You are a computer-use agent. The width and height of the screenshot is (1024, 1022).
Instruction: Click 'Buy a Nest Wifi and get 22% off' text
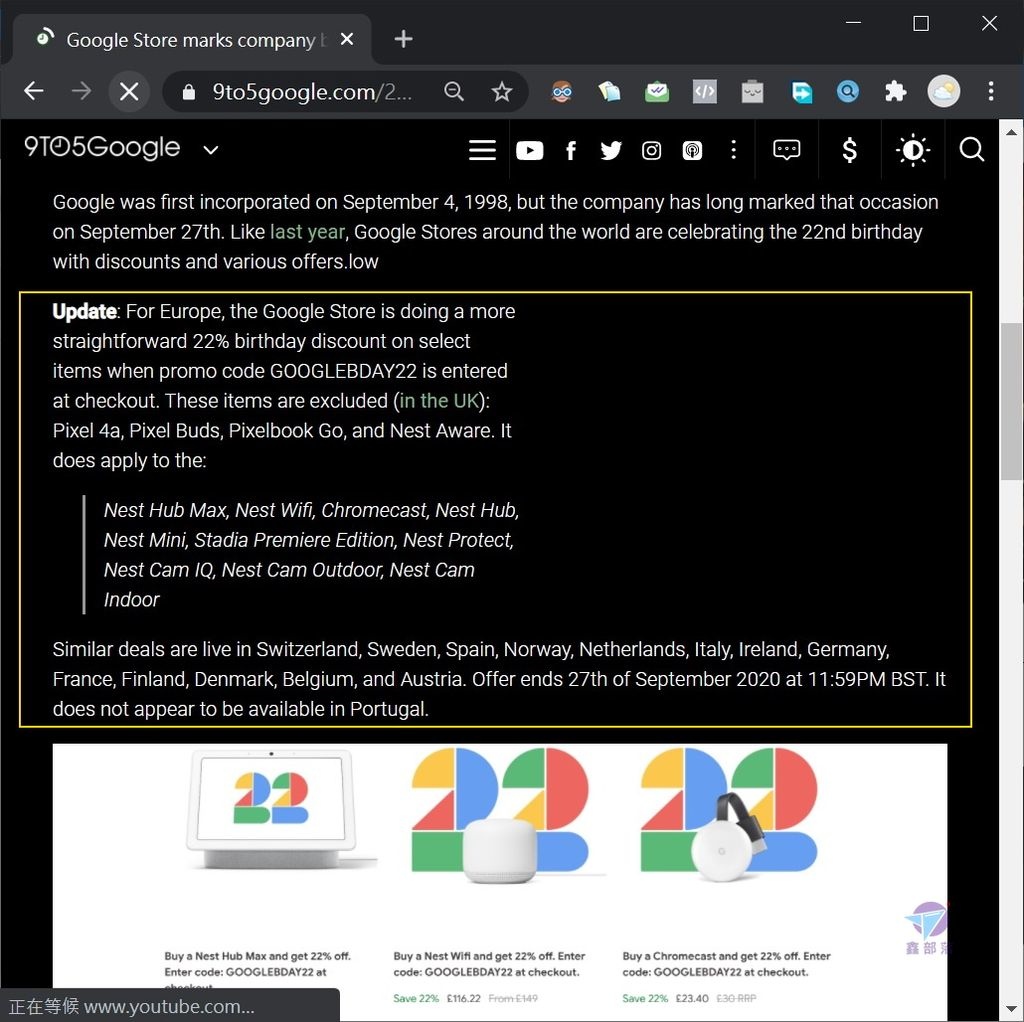(489, 964)
